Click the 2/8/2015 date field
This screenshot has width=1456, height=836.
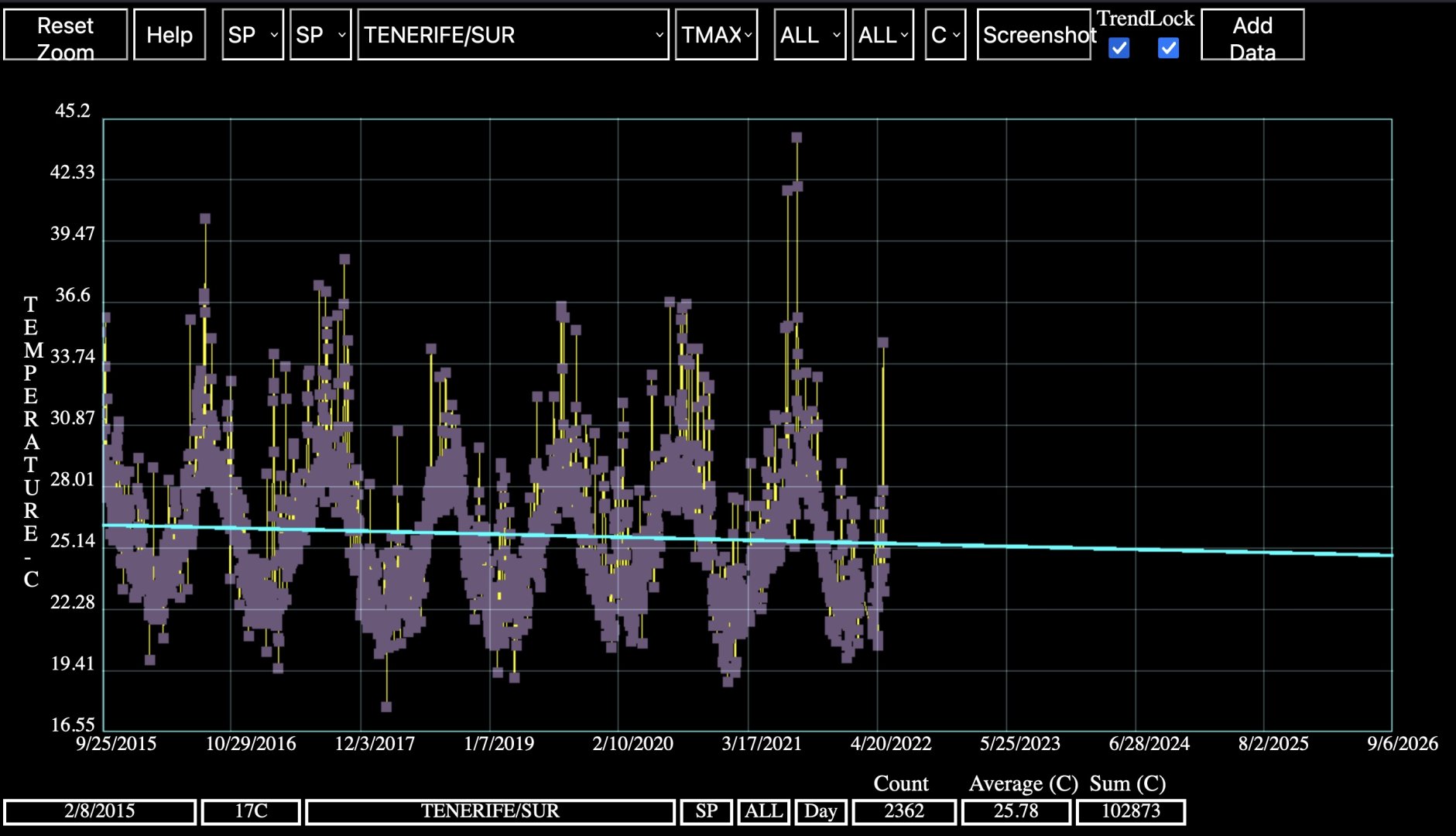click(100, 811)
